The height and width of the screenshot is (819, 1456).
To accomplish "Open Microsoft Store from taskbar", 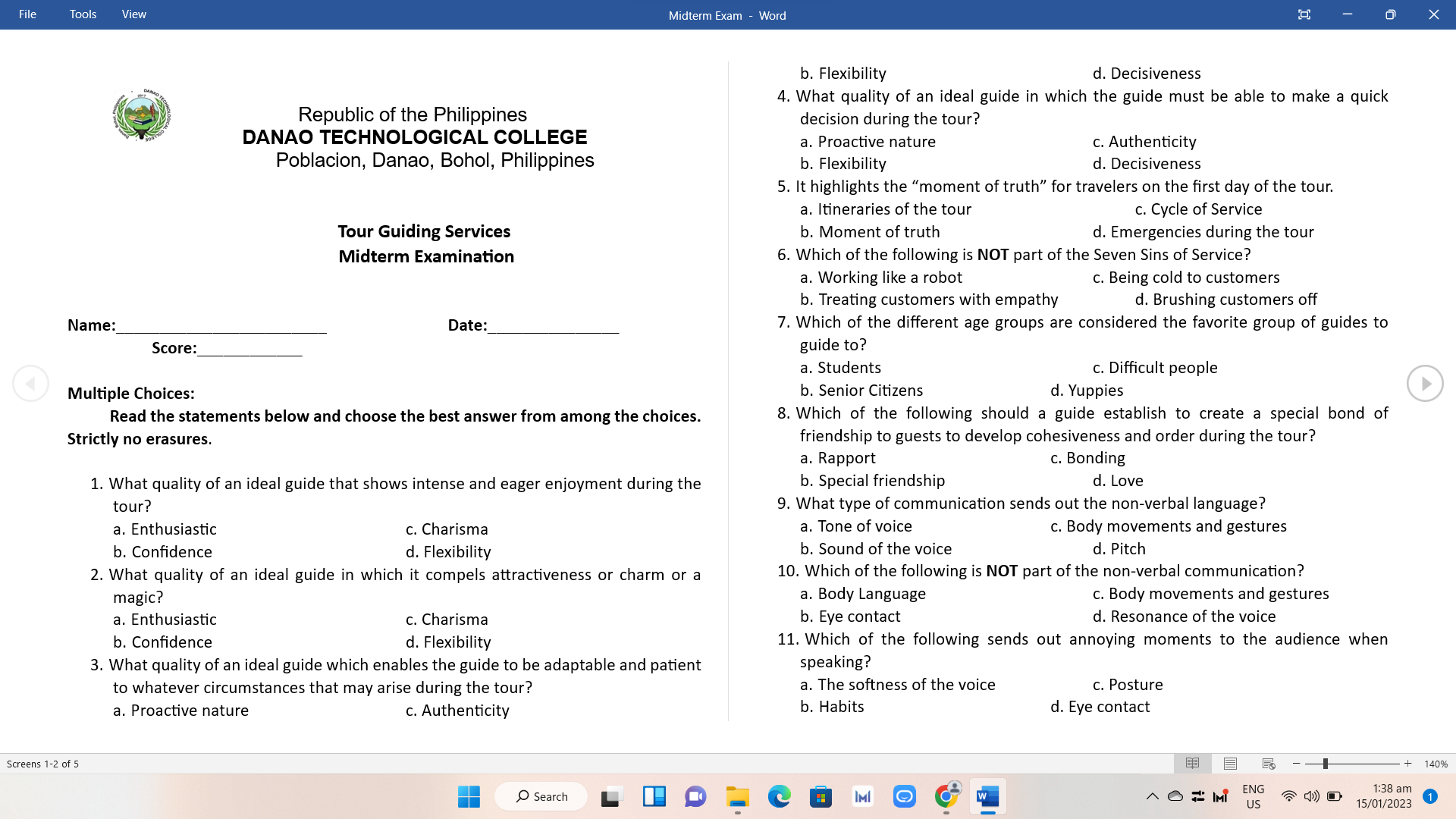I will [821, 796].
